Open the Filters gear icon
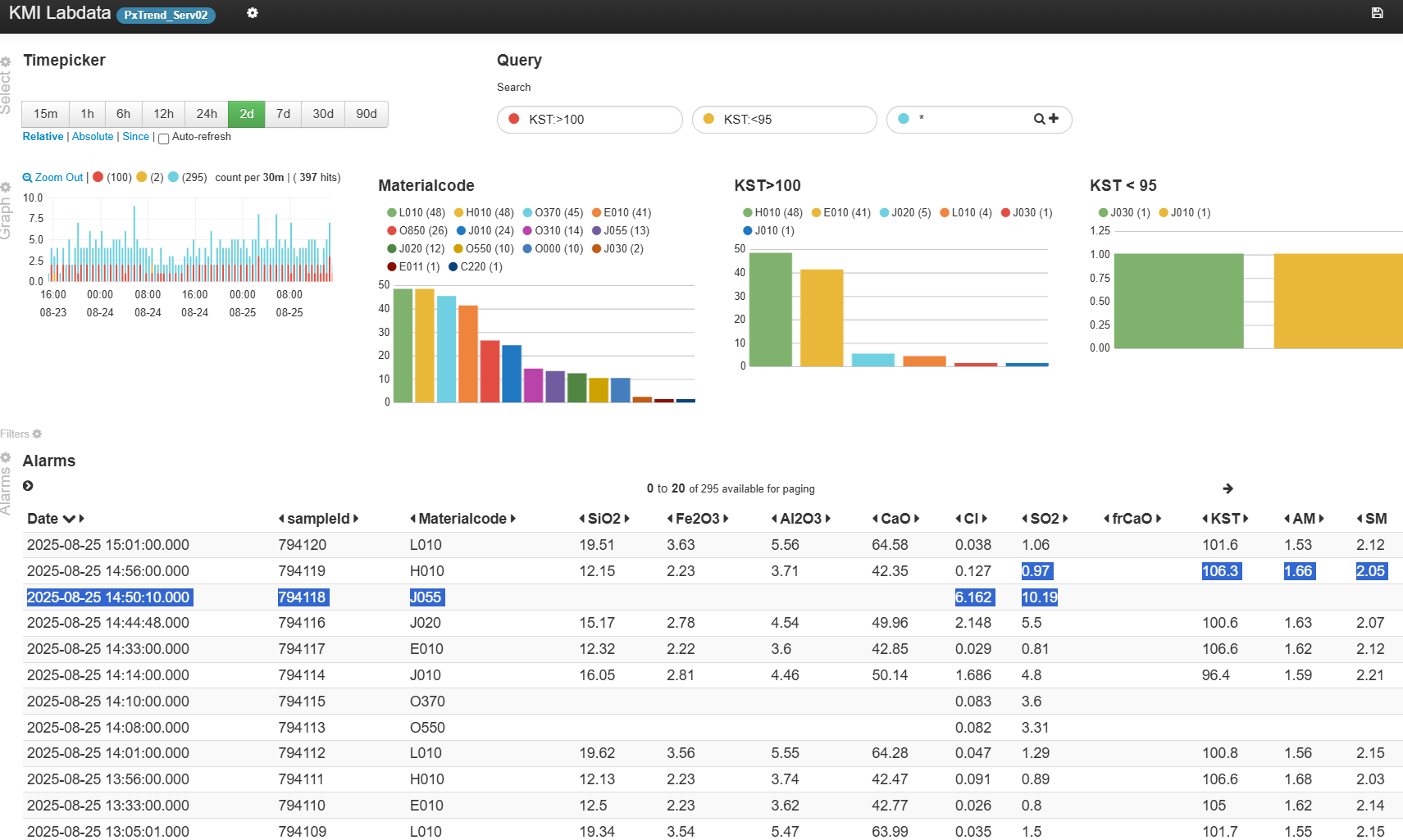 [x=37, y=434]
